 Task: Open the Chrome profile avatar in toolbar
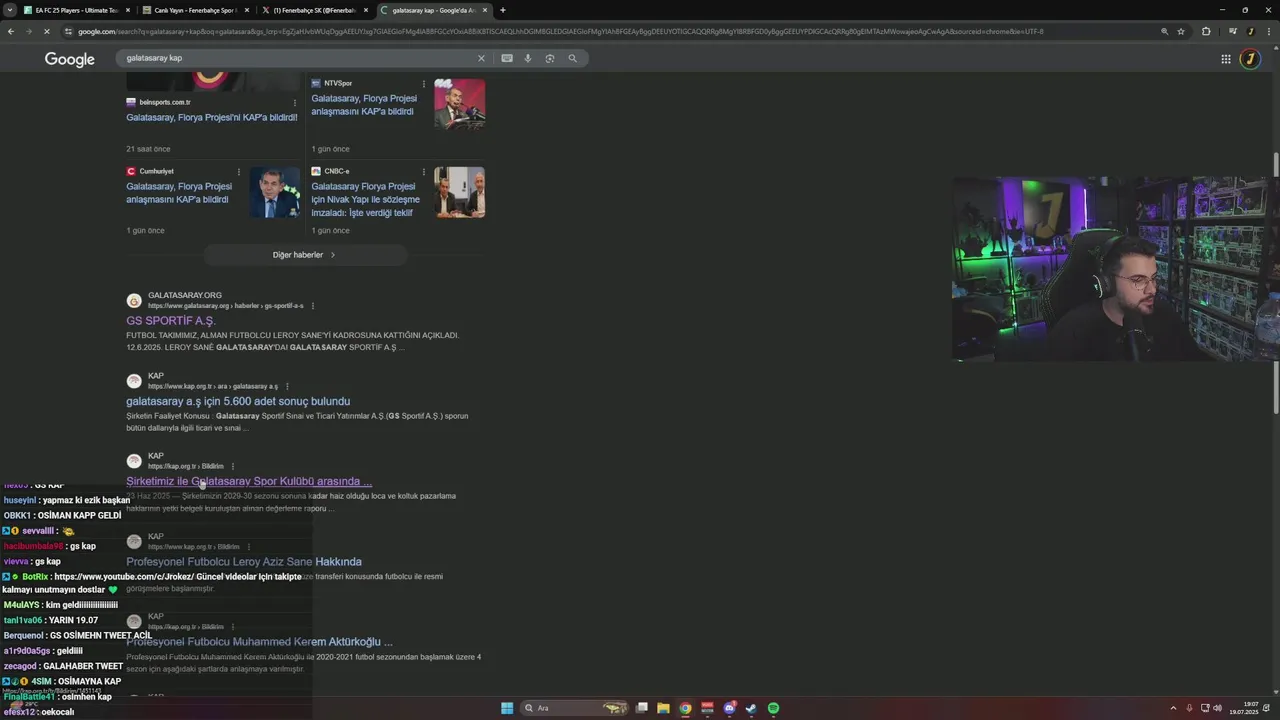tap(1250, 31)
